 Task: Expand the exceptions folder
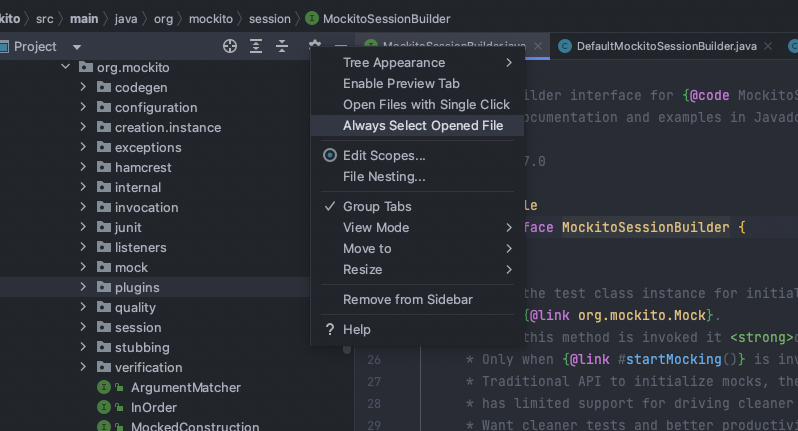[83, 147]
